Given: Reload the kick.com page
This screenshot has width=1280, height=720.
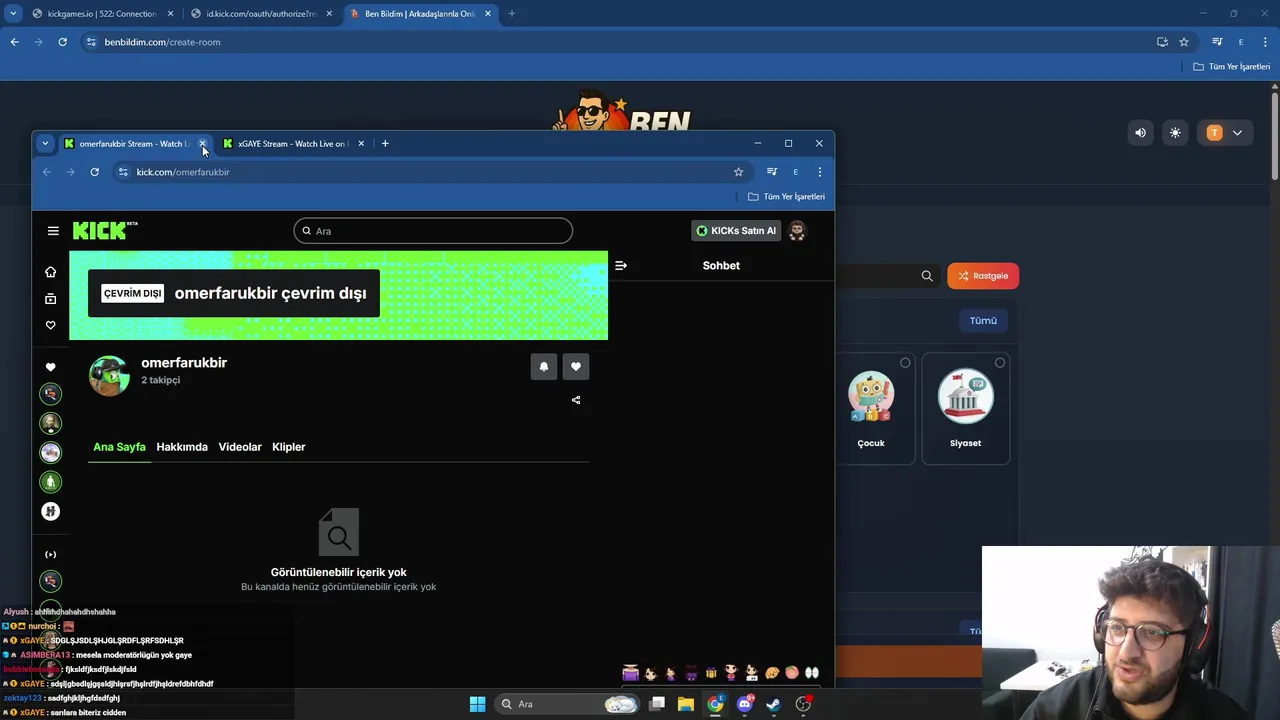Looking at the screenshot, I should pos(94,172).
